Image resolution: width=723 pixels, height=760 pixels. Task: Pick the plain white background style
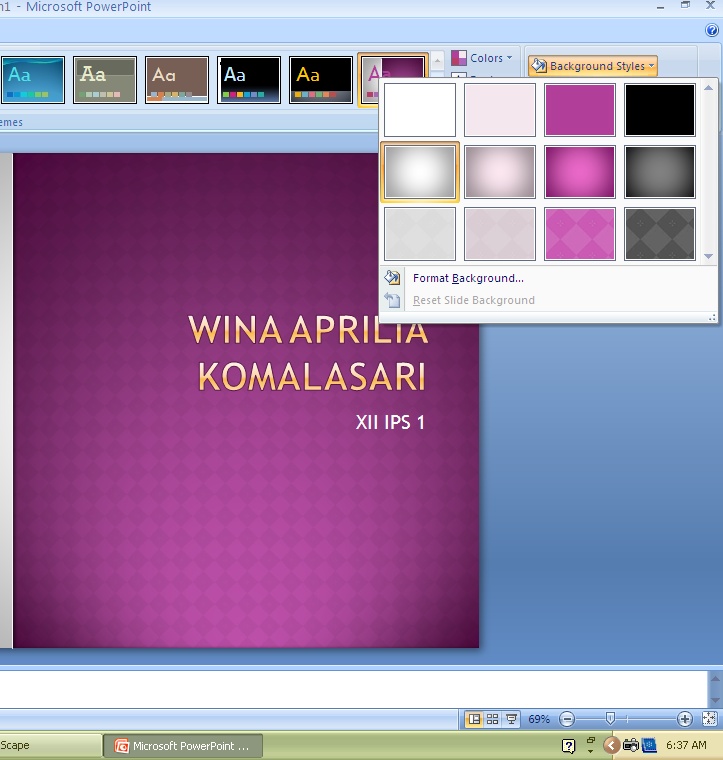point(420,110)
